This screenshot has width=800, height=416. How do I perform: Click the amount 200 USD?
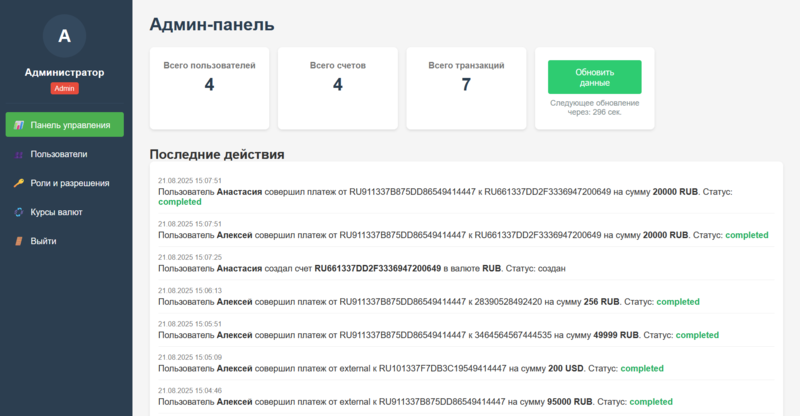[566, 369]
